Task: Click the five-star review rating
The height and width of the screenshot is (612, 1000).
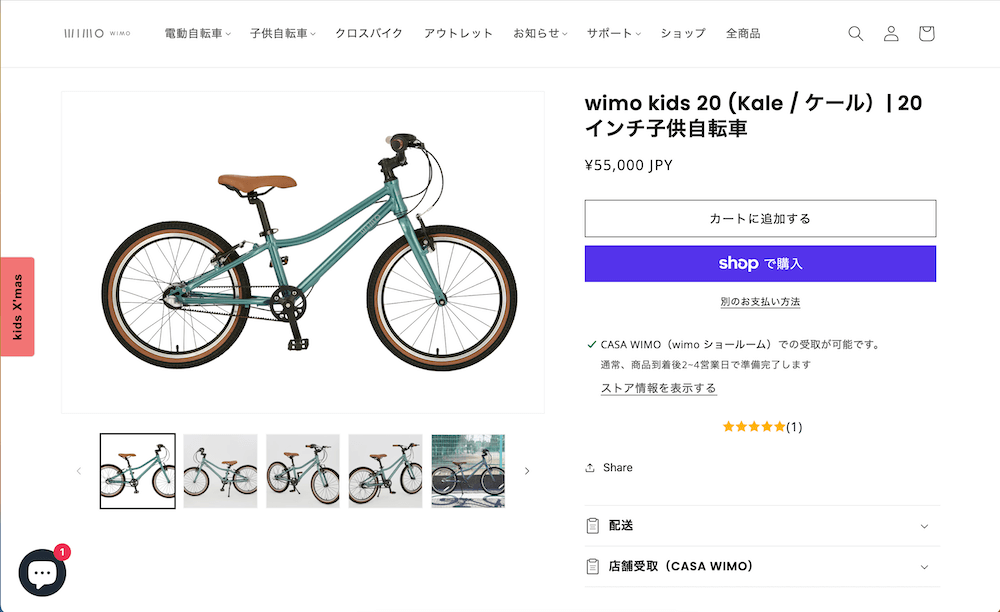Action: 754,427
